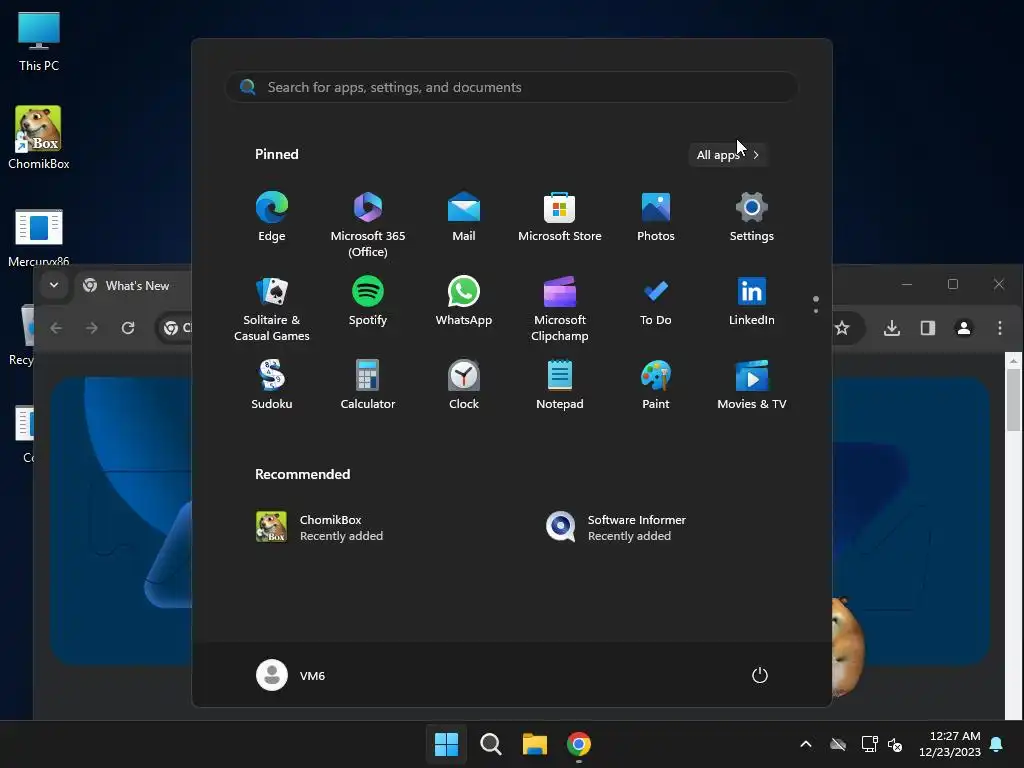Open the To Do app
This screenshot has width=1024, height=768.
click(656, 302)
